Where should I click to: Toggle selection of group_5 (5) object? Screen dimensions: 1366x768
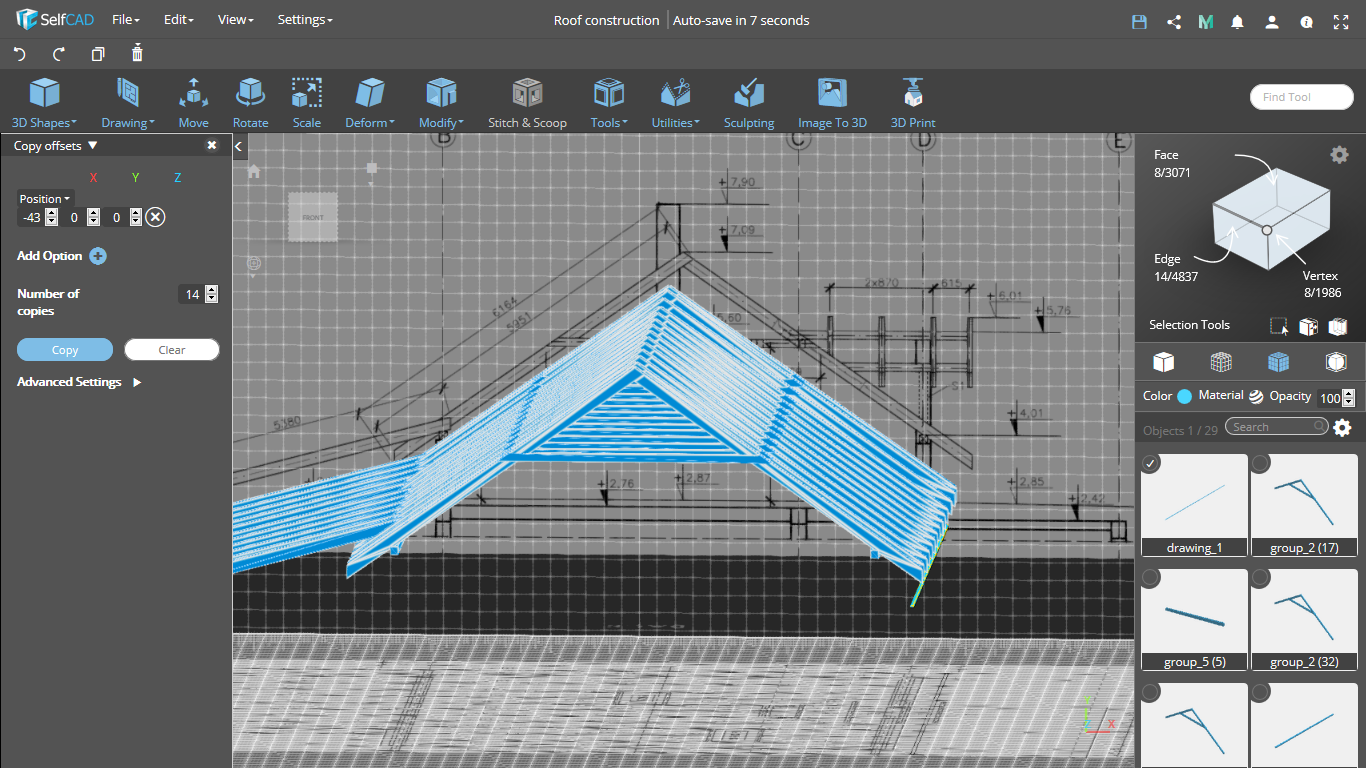point(1152,578)
